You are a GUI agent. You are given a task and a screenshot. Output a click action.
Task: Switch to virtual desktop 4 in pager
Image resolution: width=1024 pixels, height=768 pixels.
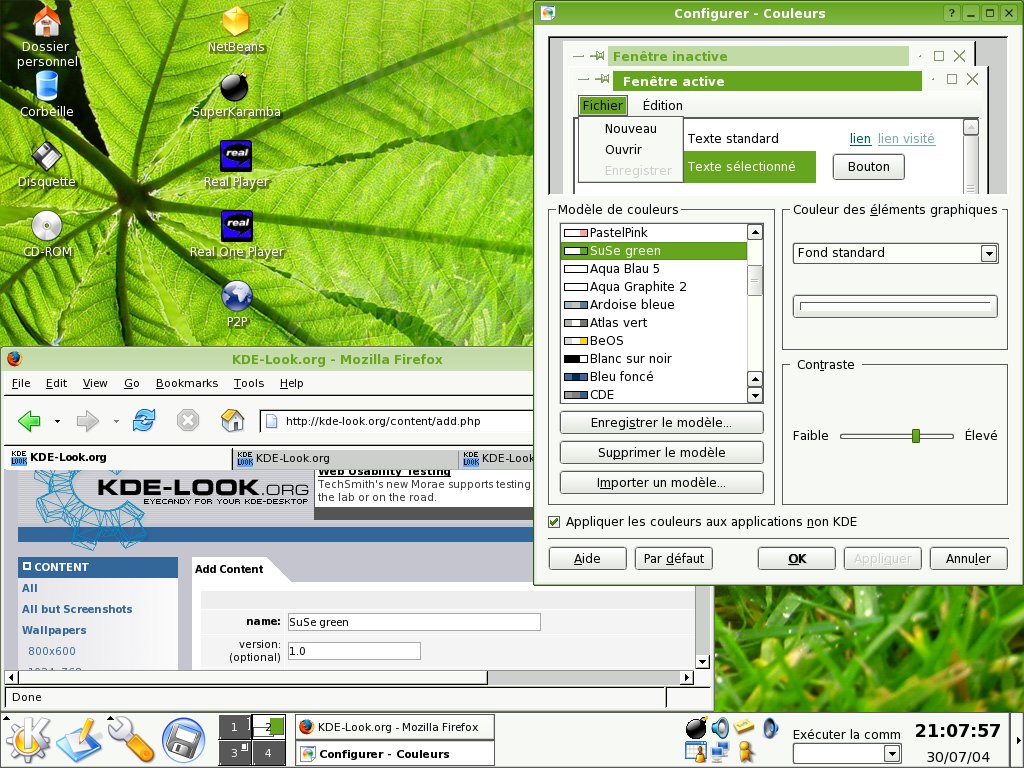tap(268, 752)
